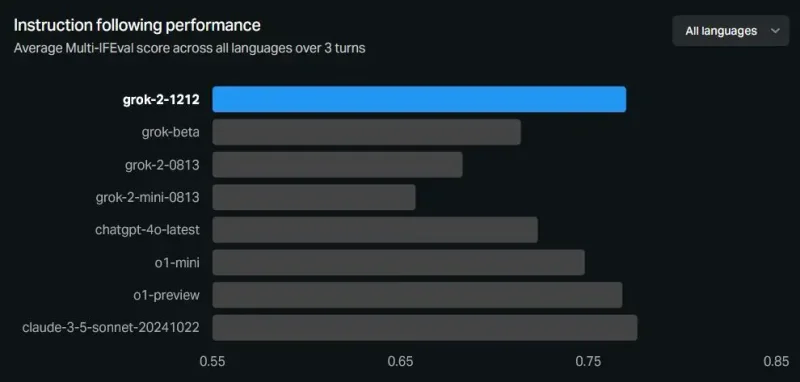Click the grok-2-mini-0813 model label
This screenshot has height=382, width=800.
147,197
